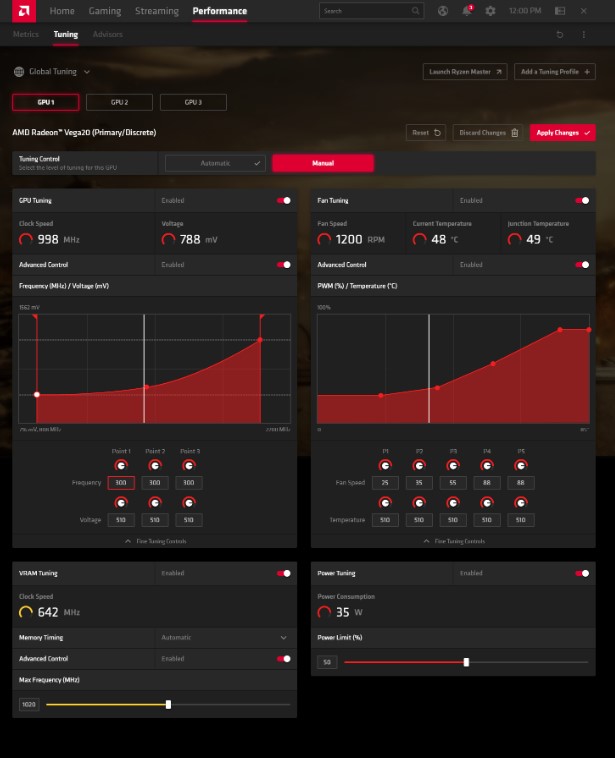This screenshot has width=615, height=758.
Task: Open the web browser globe icon
Action: click(443, 11)
